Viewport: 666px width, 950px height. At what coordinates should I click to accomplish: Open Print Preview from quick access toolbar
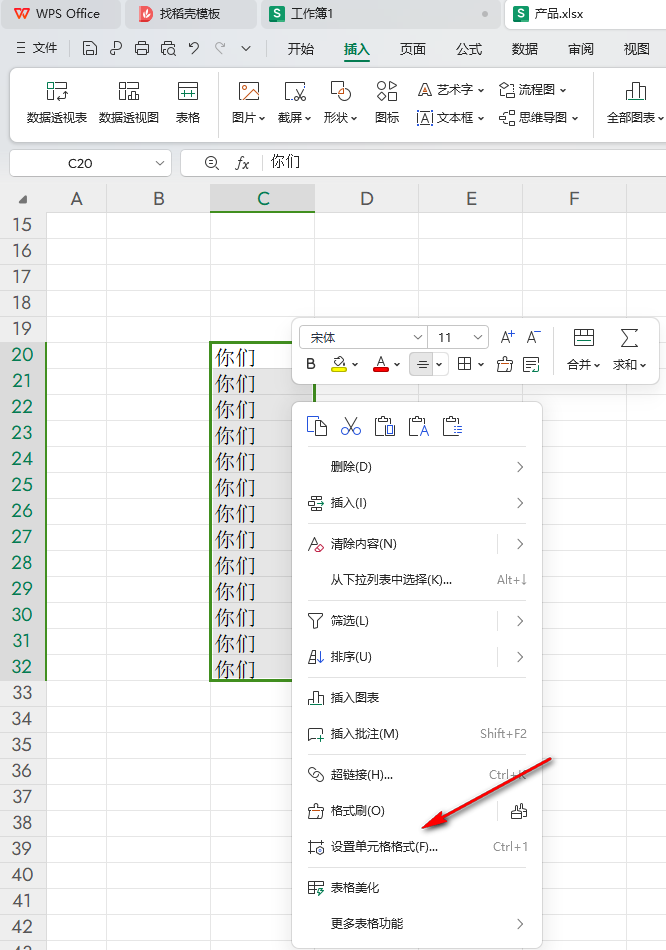tap(168, 48)
